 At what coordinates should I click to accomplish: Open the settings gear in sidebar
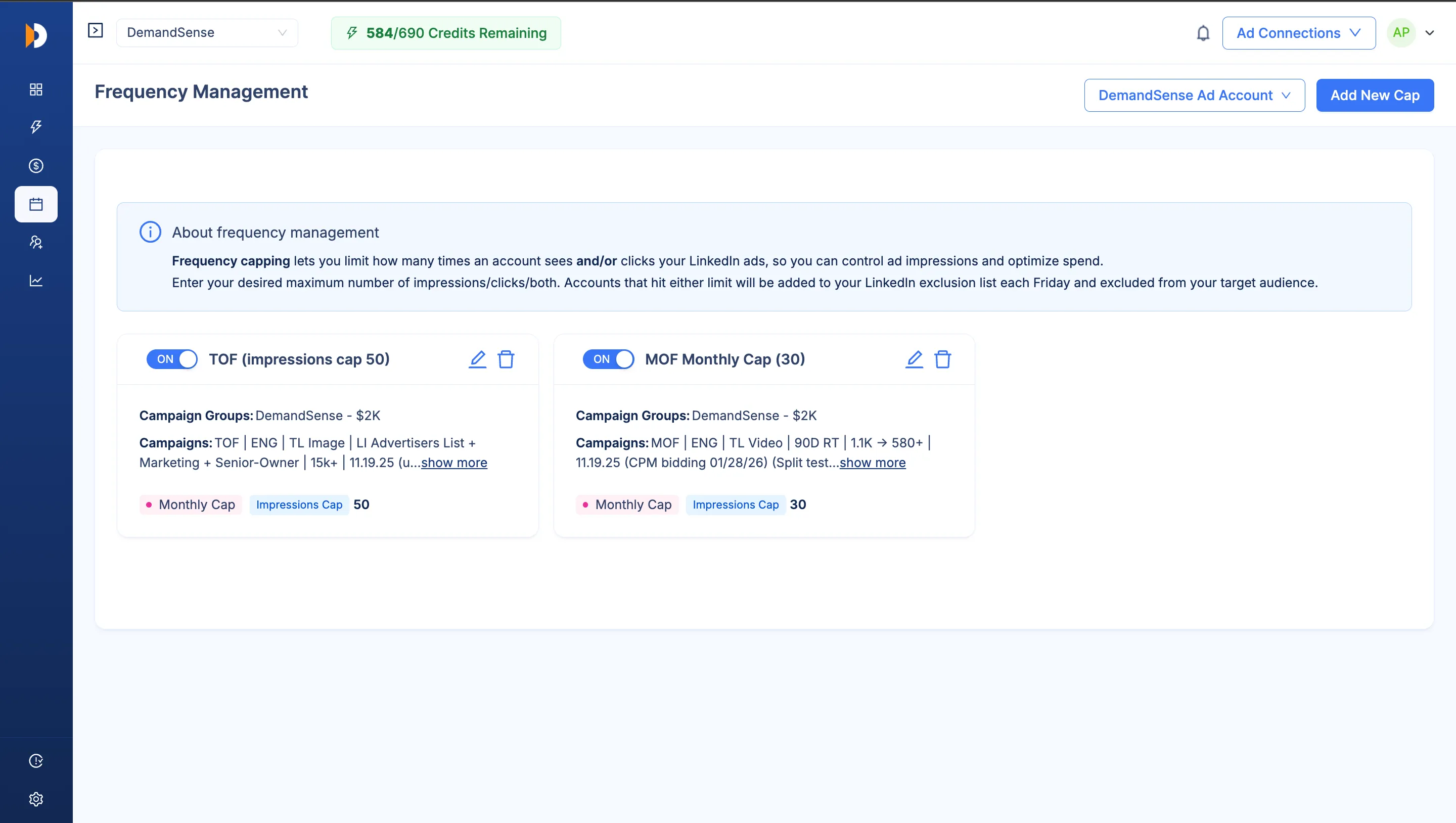pos(35,799)
